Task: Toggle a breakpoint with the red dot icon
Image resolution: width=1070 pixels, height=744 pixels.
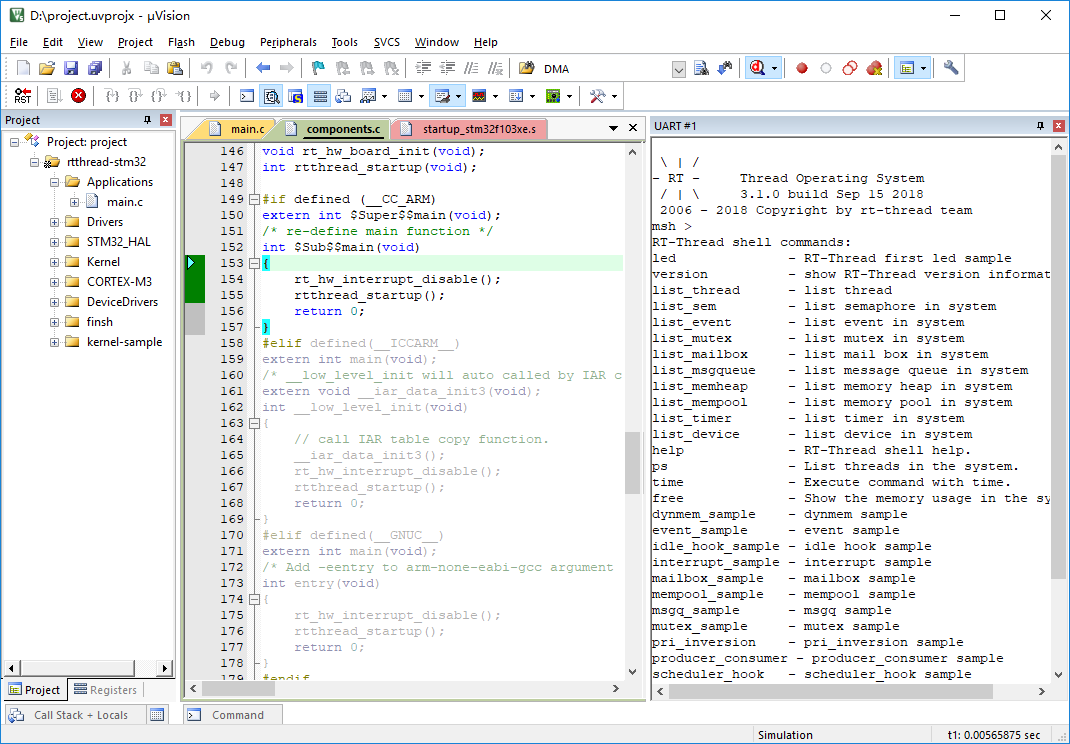Action: [801, 68]
